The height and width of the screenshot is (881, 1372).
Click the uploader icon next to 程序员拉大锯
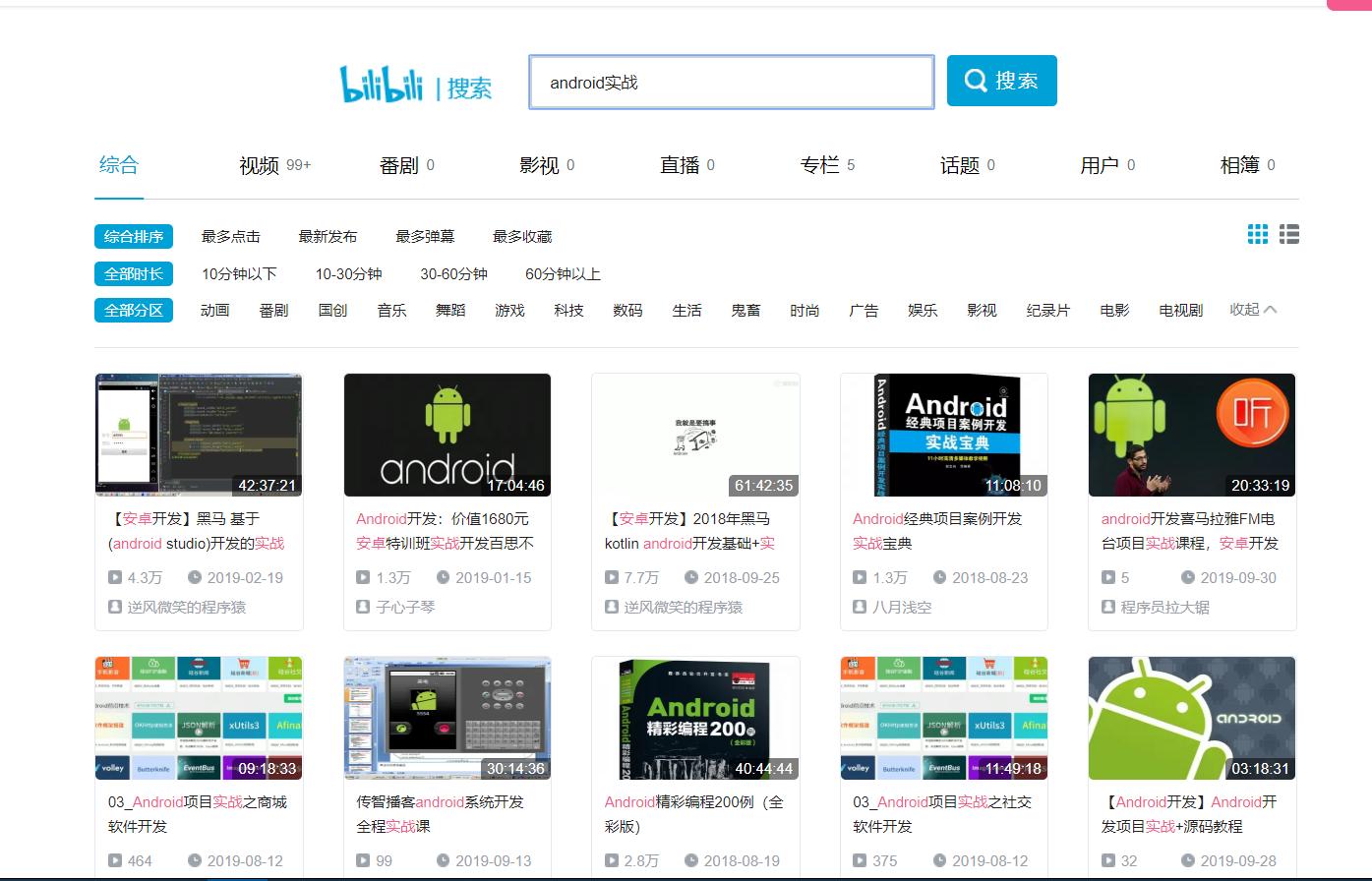pos(1106,607)
